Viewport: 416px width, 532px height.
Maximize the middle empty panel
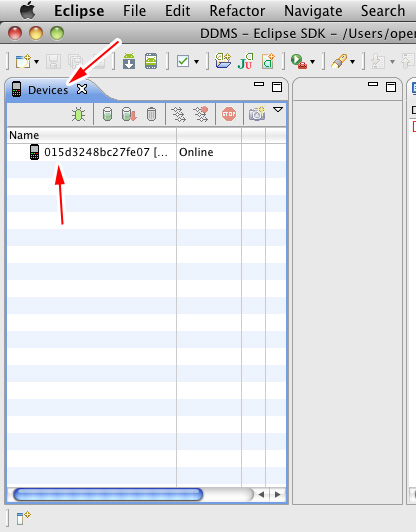391,87
